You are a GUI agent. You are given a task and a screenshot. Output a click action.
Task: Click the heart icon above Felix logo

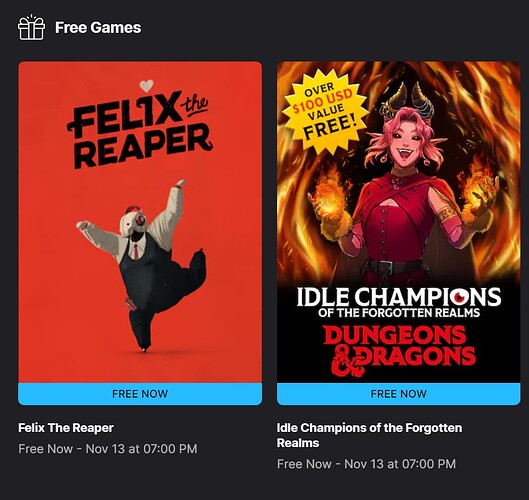pyautogui.click(x=147, y=86)
